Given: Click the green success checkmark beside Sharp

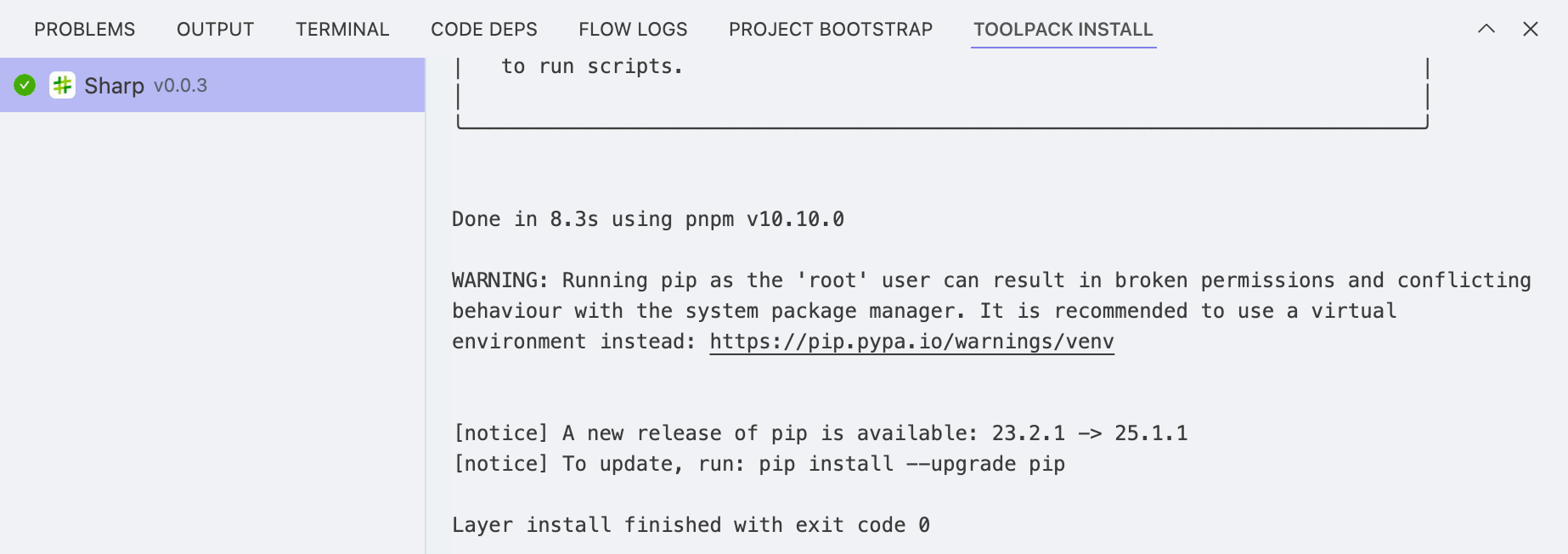Looking at the screenshot, I should coord(25,85).
